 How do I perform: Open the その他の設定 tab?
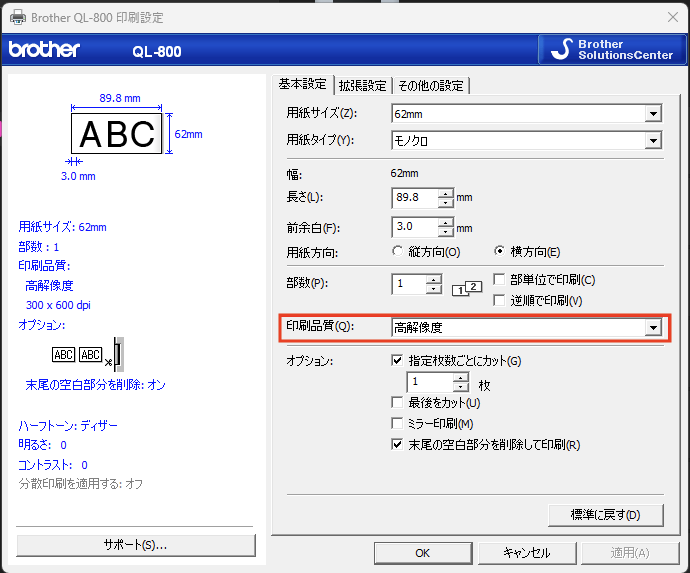[432, 85]
